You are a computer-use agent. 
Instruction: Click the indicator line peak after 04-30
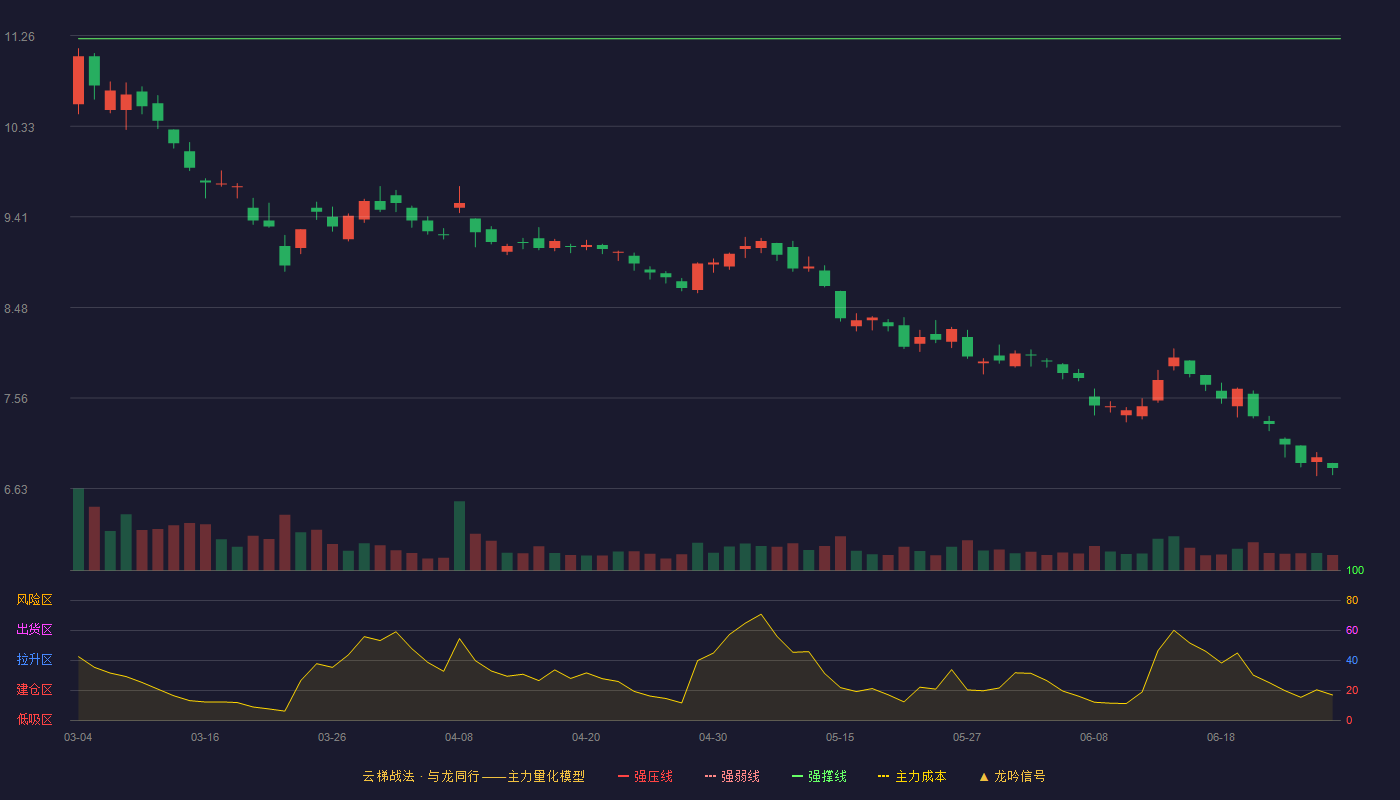[761, 614]
